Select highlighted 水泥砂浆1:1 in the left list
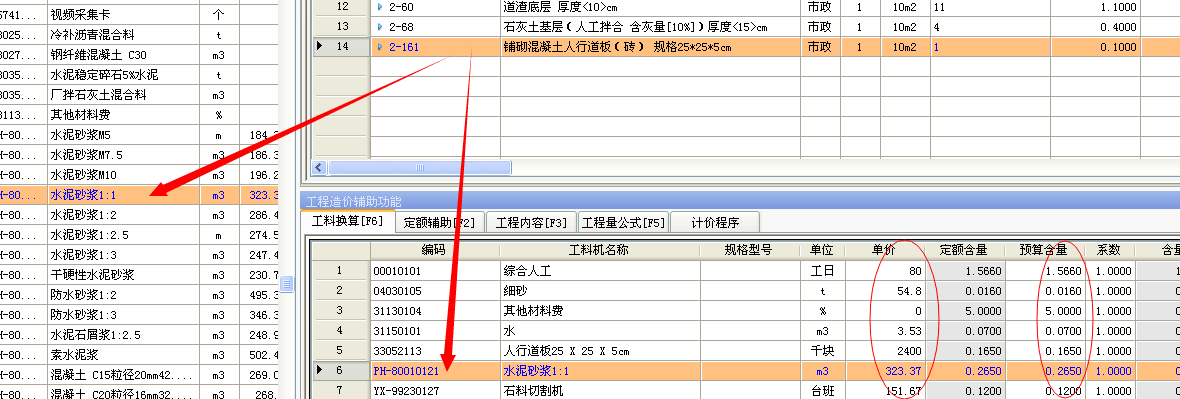1180x399 pixels. 83,195
